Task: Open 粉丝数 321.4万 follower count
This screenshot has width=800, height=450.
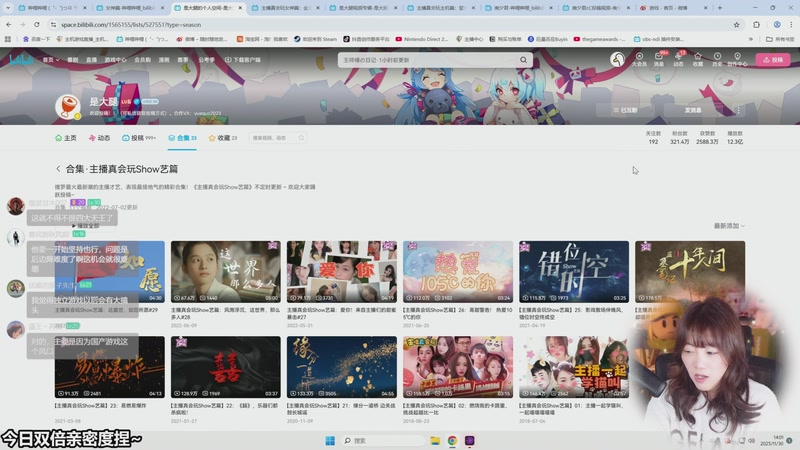Action: coord(680,138)
